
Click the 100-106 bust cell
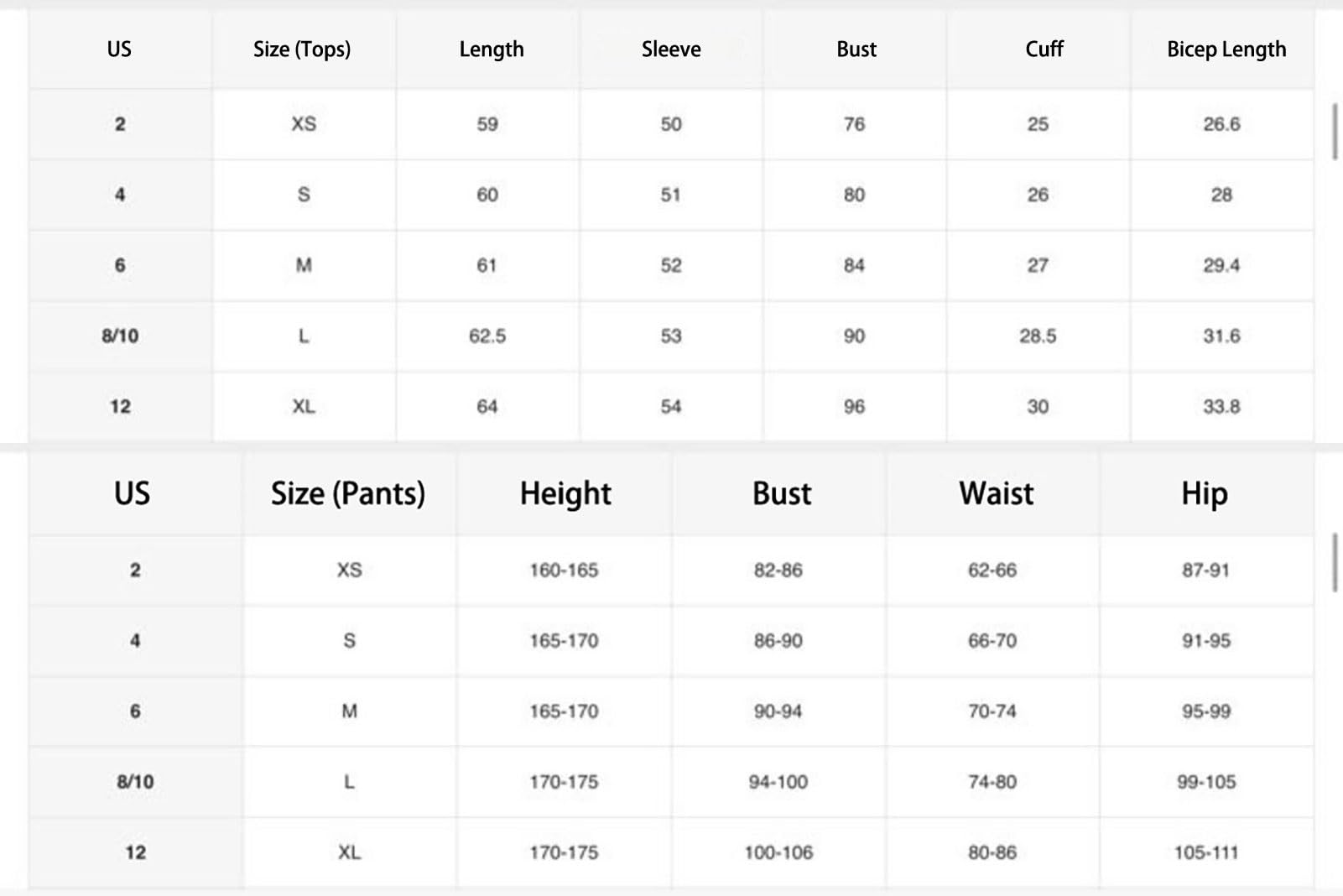coord(778,852)
